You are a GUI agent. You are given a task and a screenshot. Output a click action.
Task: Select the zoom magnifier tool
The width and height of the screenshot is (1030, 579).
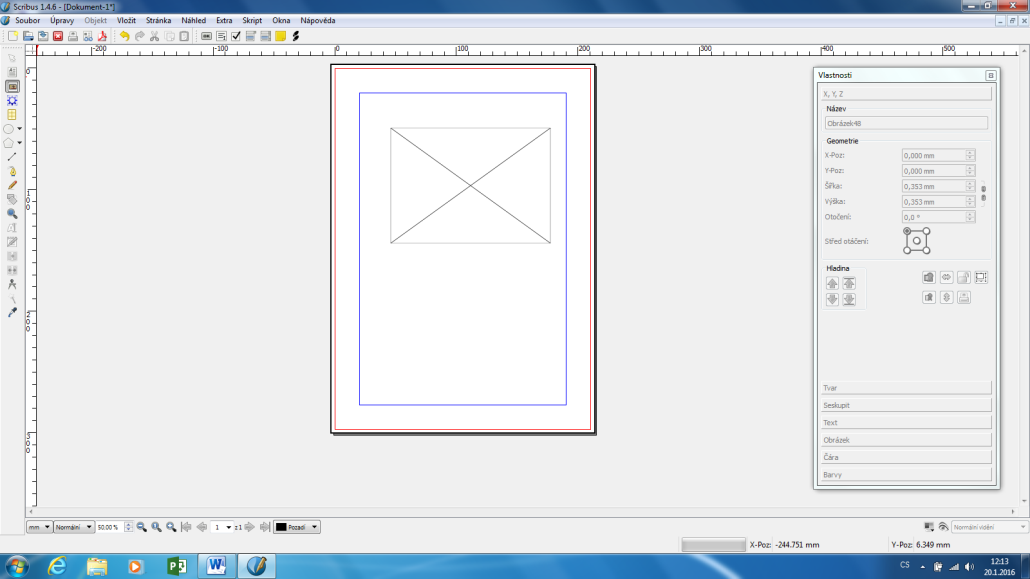tap(12, 214)
